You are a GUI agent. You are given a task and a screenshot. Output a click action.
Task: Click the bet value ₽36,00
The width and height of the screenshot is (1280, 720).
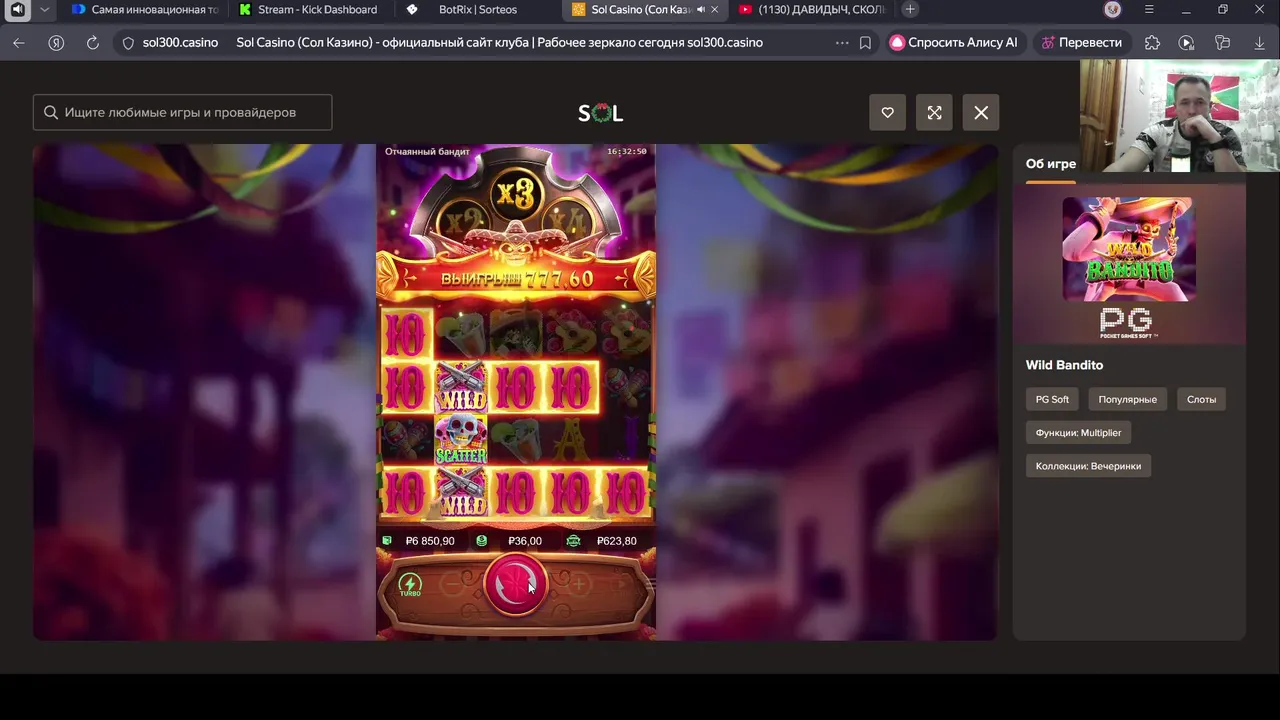tap(525, 541)
